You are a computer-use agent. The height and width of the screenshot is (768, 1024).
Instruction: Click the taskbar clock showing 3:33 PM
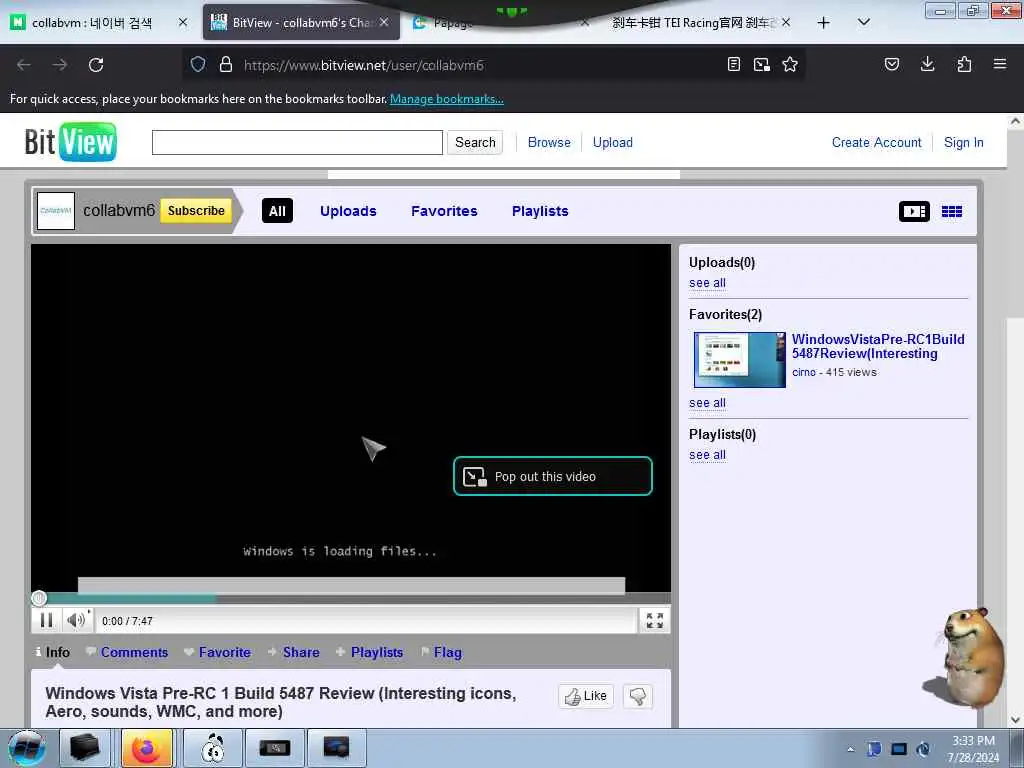point(973,749)
